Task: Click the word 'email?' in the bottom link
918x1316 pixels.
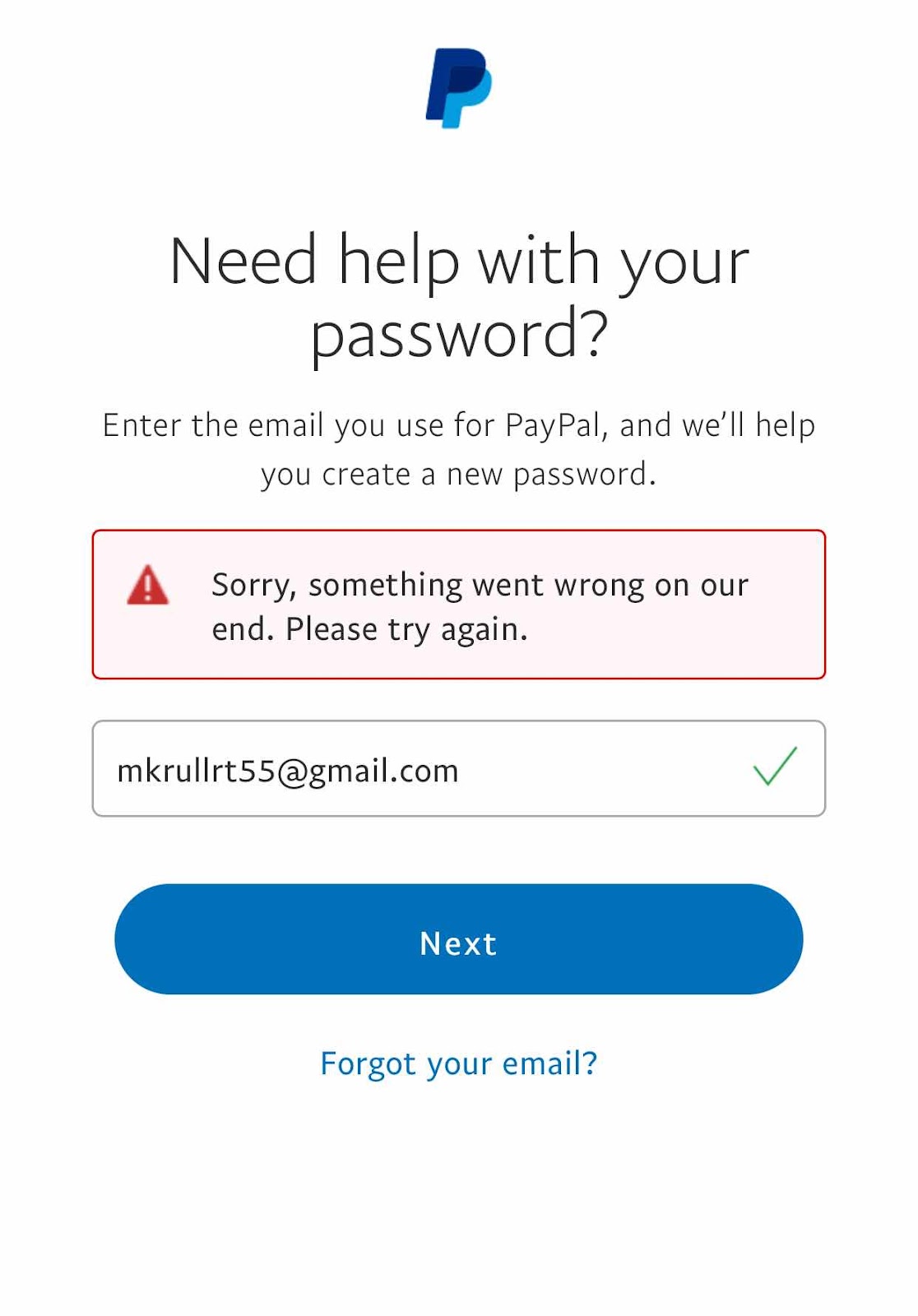Action: click(x=549, y=1063)
